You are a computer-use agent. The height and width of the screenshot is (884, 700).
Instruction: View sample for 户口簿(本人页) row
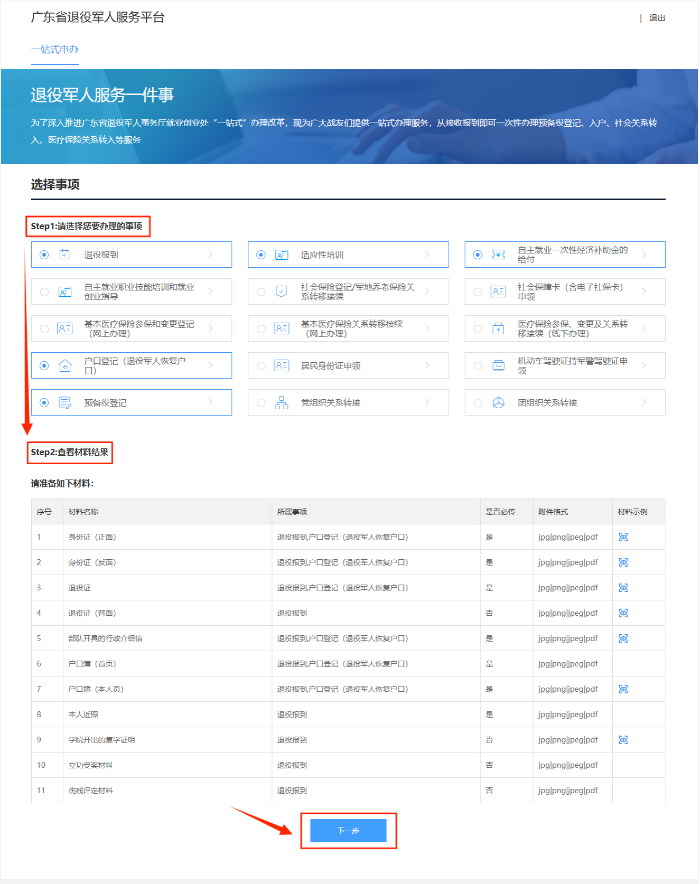pos(623,689)
